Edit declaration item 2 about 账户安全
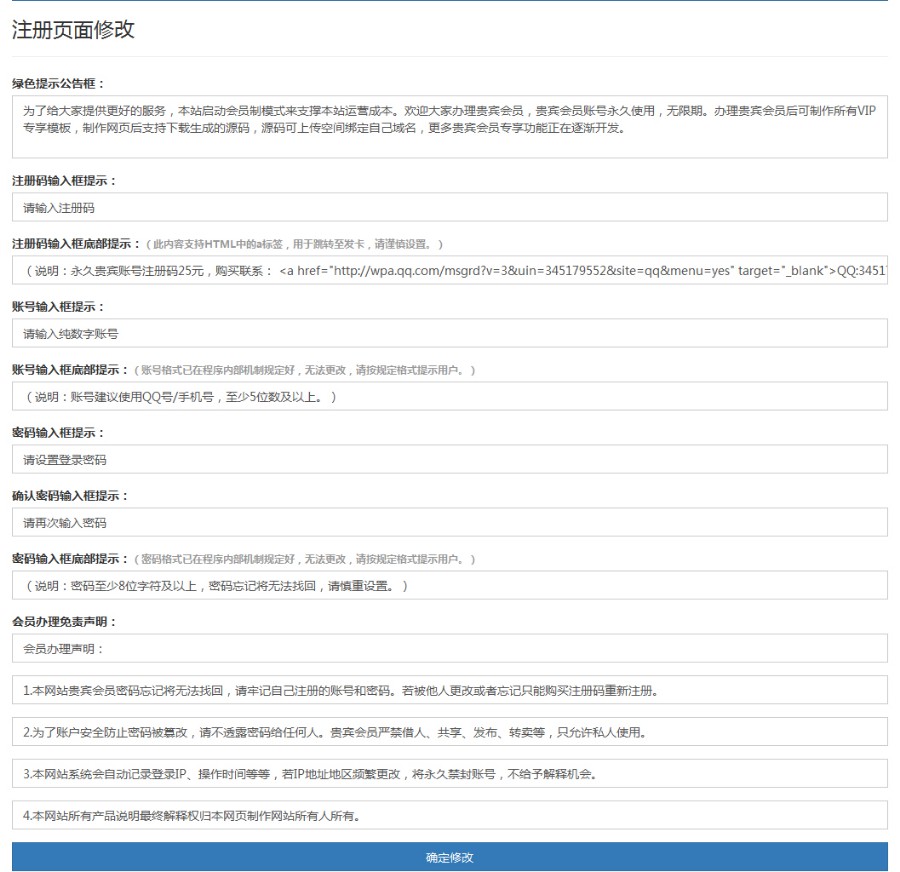This screenshot has width=900, height=872. click(449, 732)
